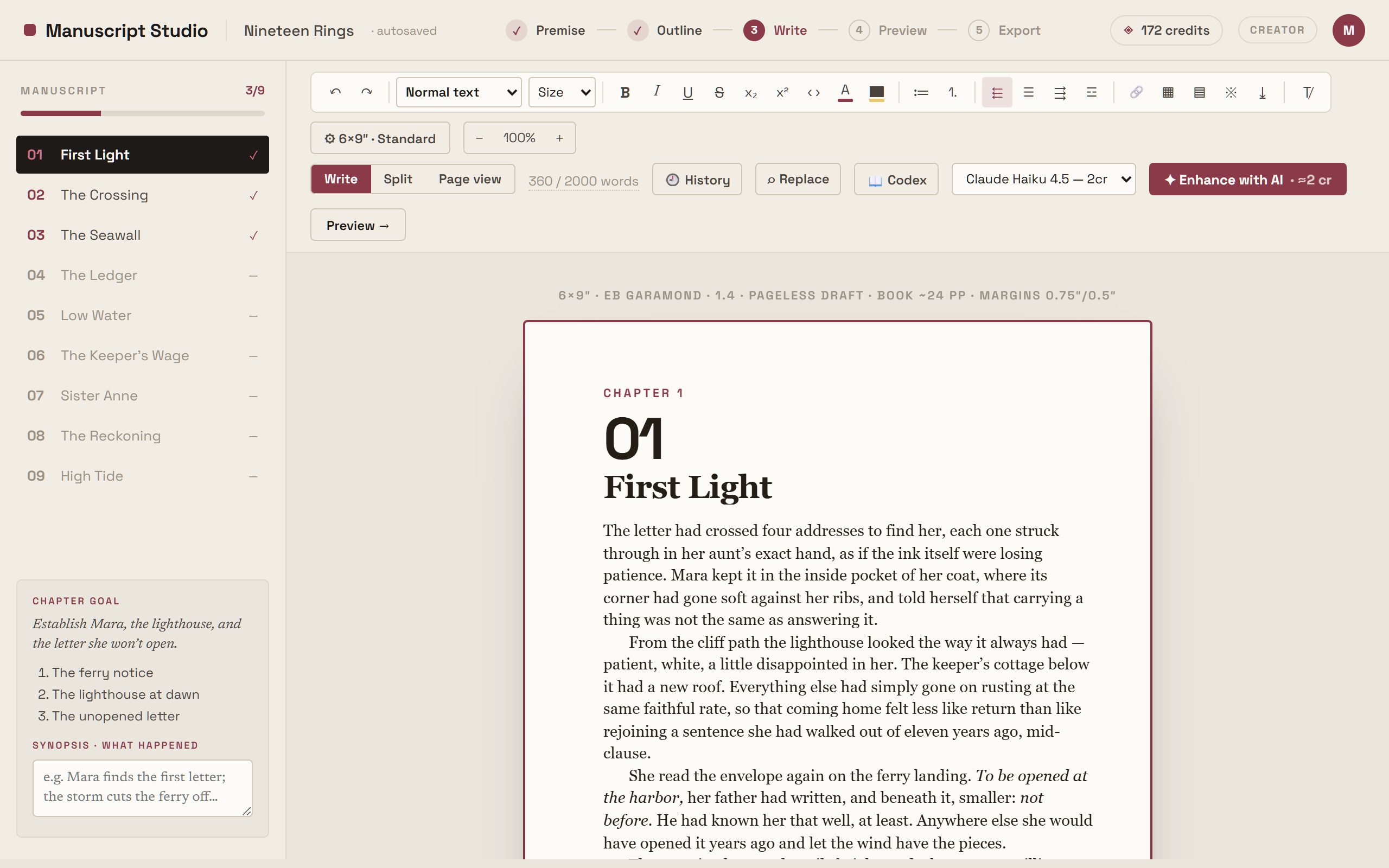
Task: Click the Nineteen Rings project title
Action: point(298,30)
